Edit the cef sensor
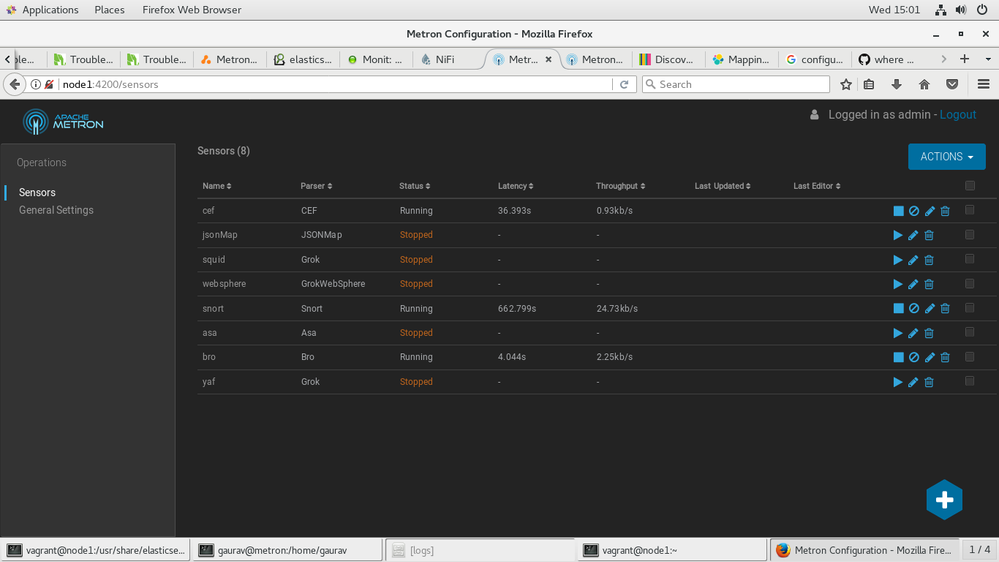Screen dimensions: 999x562 click(930, 211)
